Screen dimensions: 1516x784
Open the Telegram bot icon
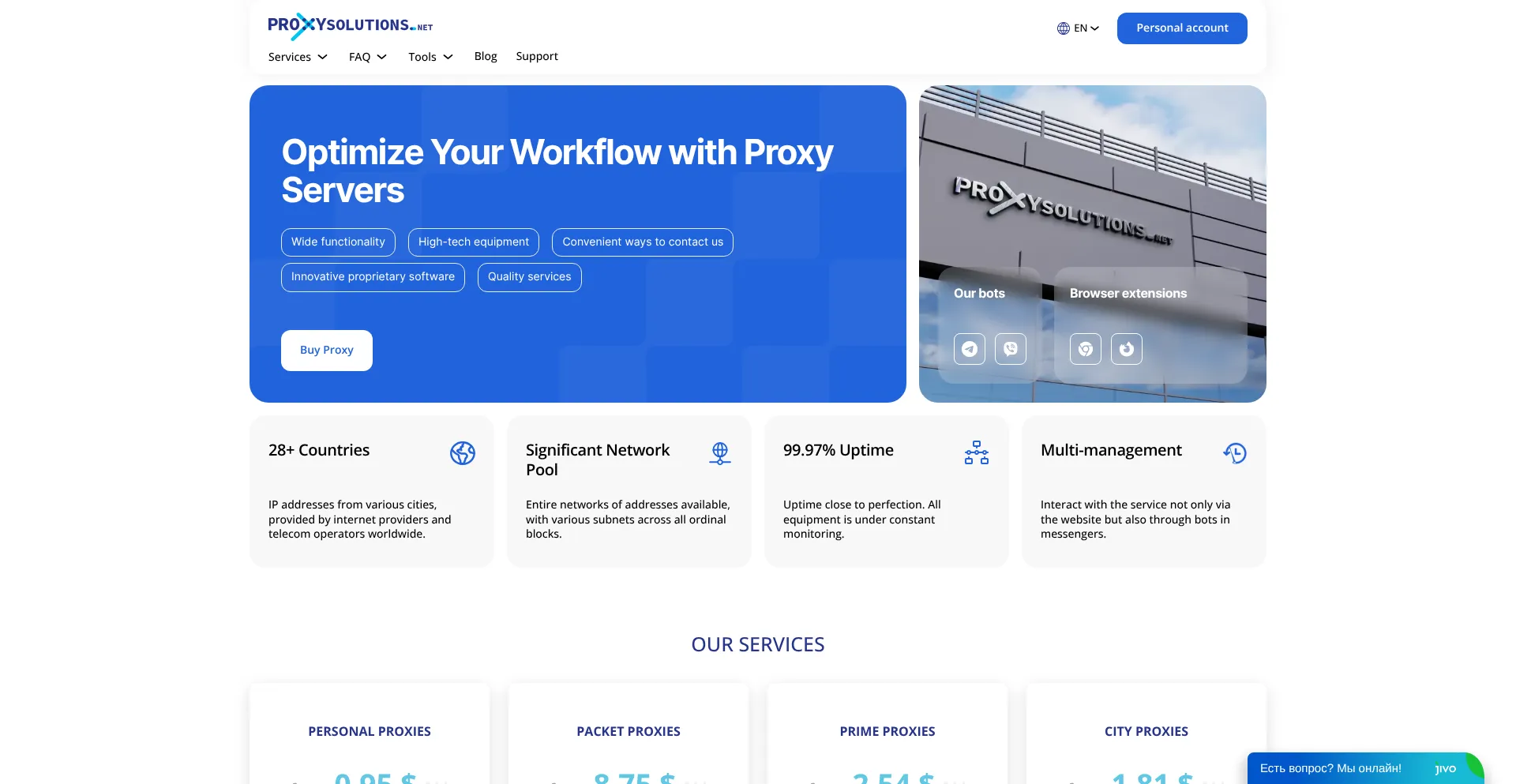(x=969, y=349)
